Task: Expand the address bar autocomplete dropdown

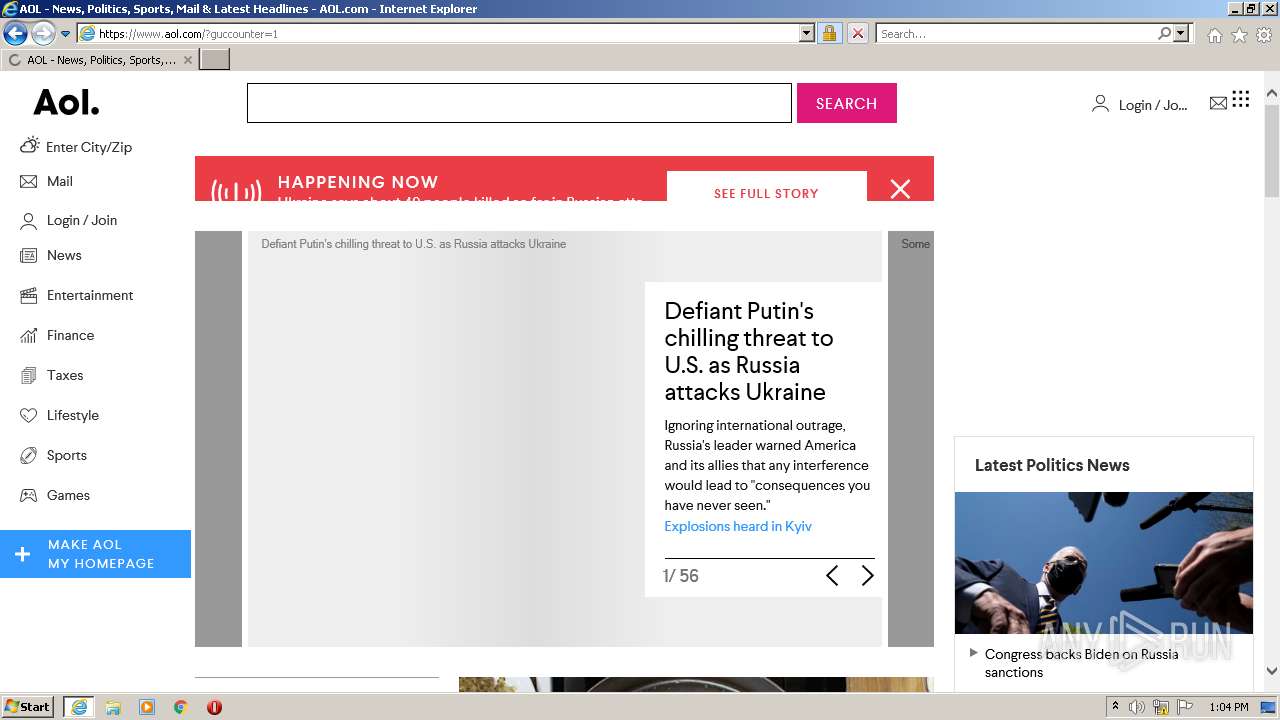Action: [807, 33]
